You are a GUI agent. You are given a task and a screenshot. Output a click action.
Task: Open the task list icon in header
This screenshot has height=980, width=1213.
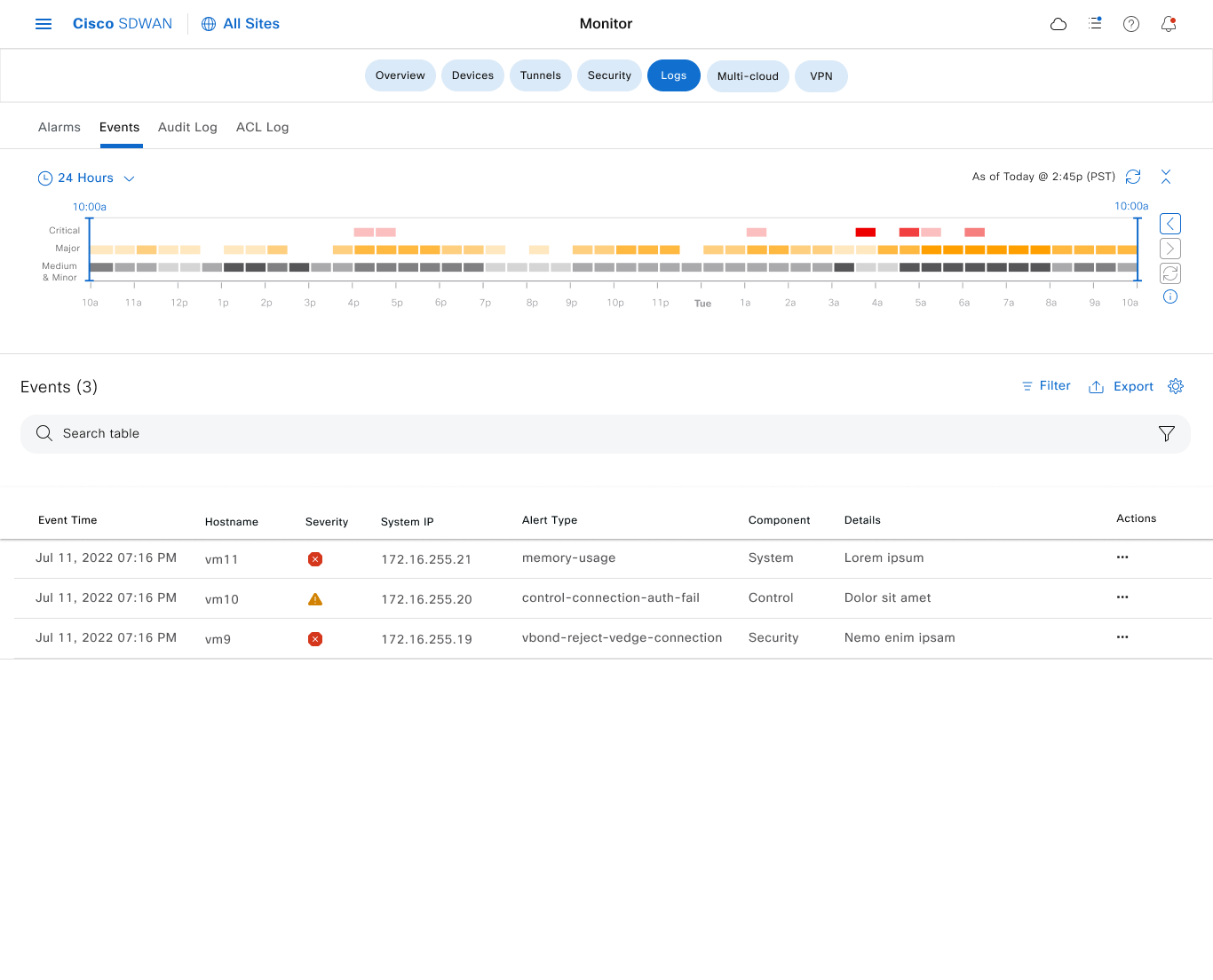[x=1095, y=23]
